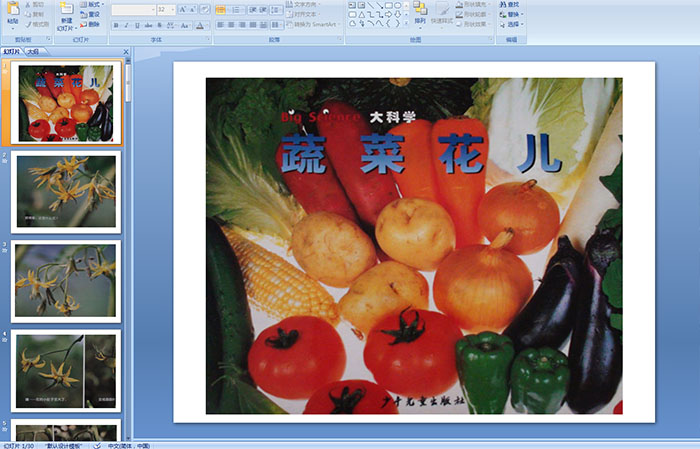Open the Character Spacing (AV) menu

[x=171, y=25]
